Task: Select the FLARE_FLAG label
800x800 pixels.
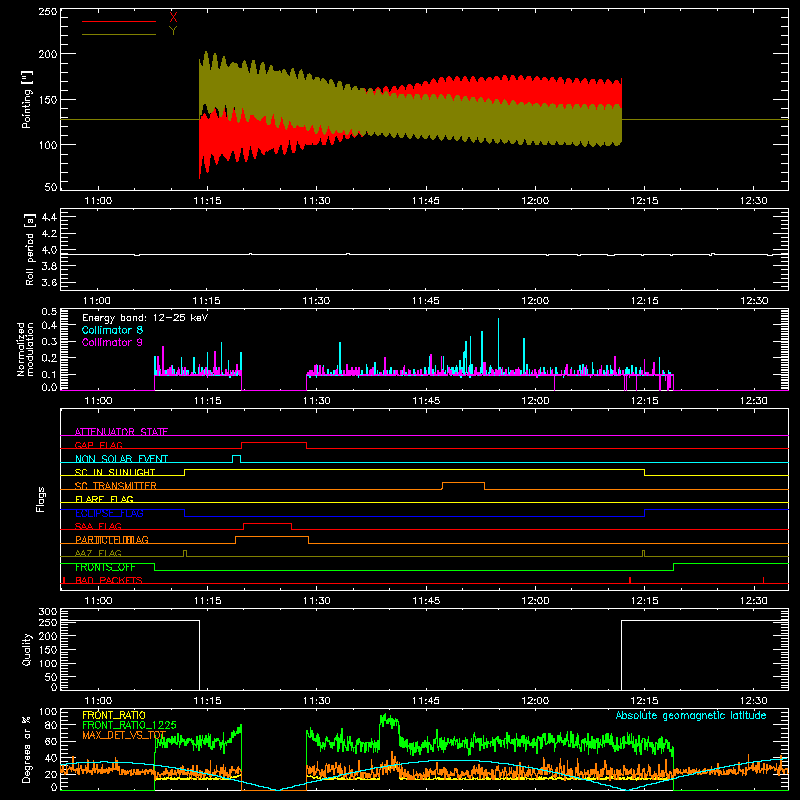Action: 104,499
